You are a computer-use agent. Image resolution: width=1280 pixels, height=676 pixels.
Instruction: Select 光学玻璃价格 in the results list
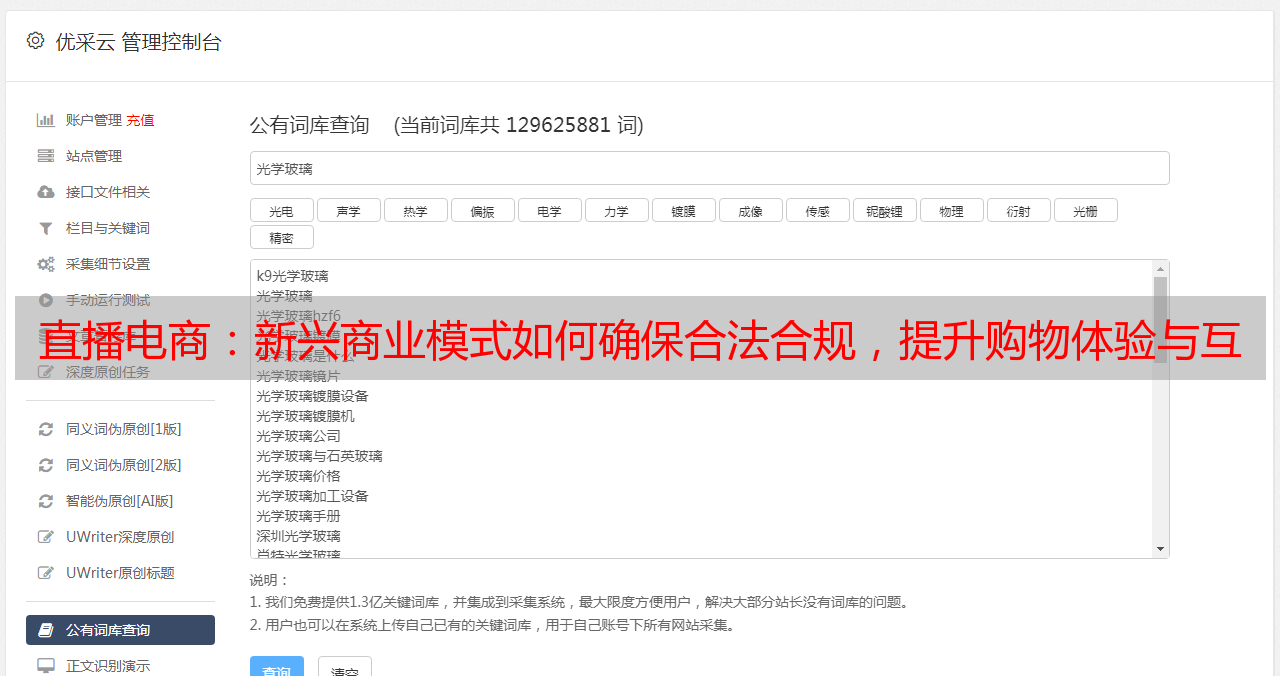[298, 476]
